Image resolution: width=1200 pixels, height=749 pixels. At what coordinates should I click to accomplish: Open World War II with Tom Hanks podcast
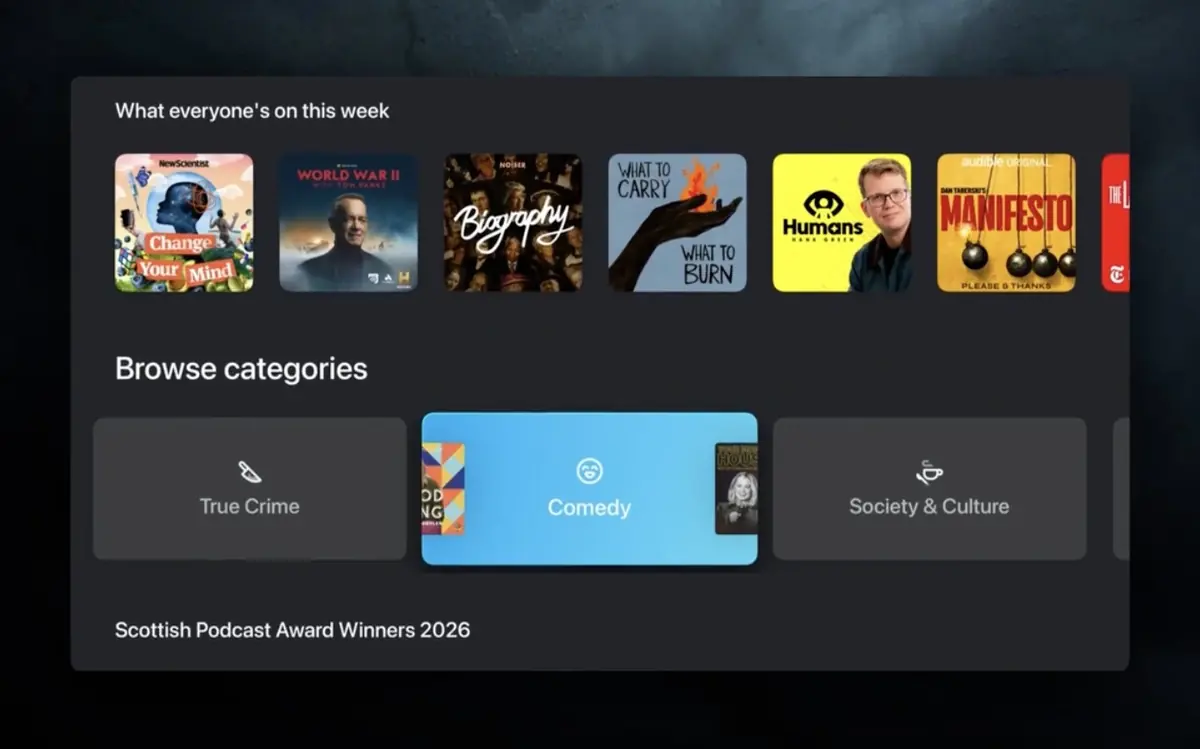(348, 222)
